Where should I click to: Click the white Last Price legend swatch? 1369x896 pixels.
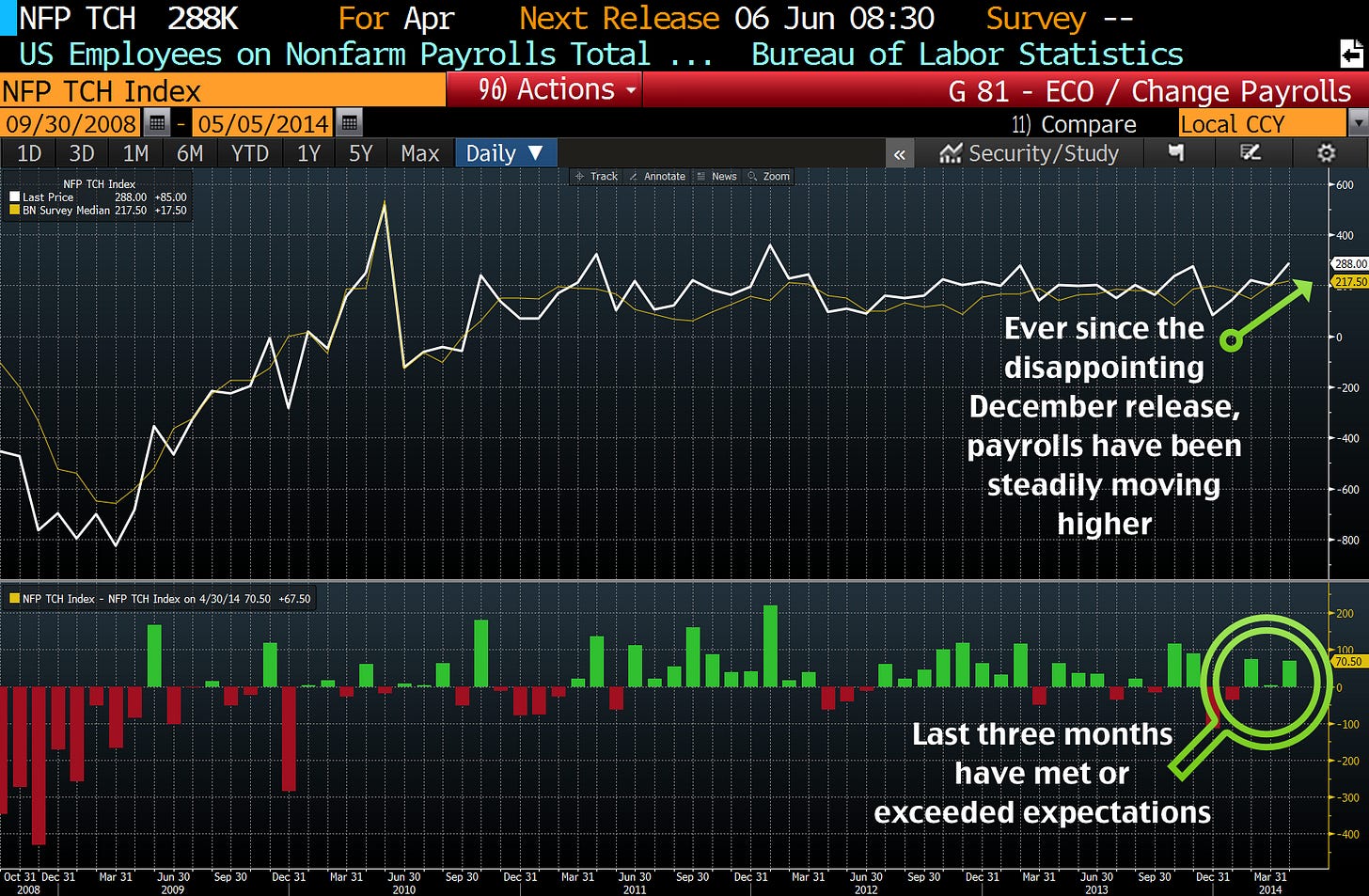tap(14, 197)
